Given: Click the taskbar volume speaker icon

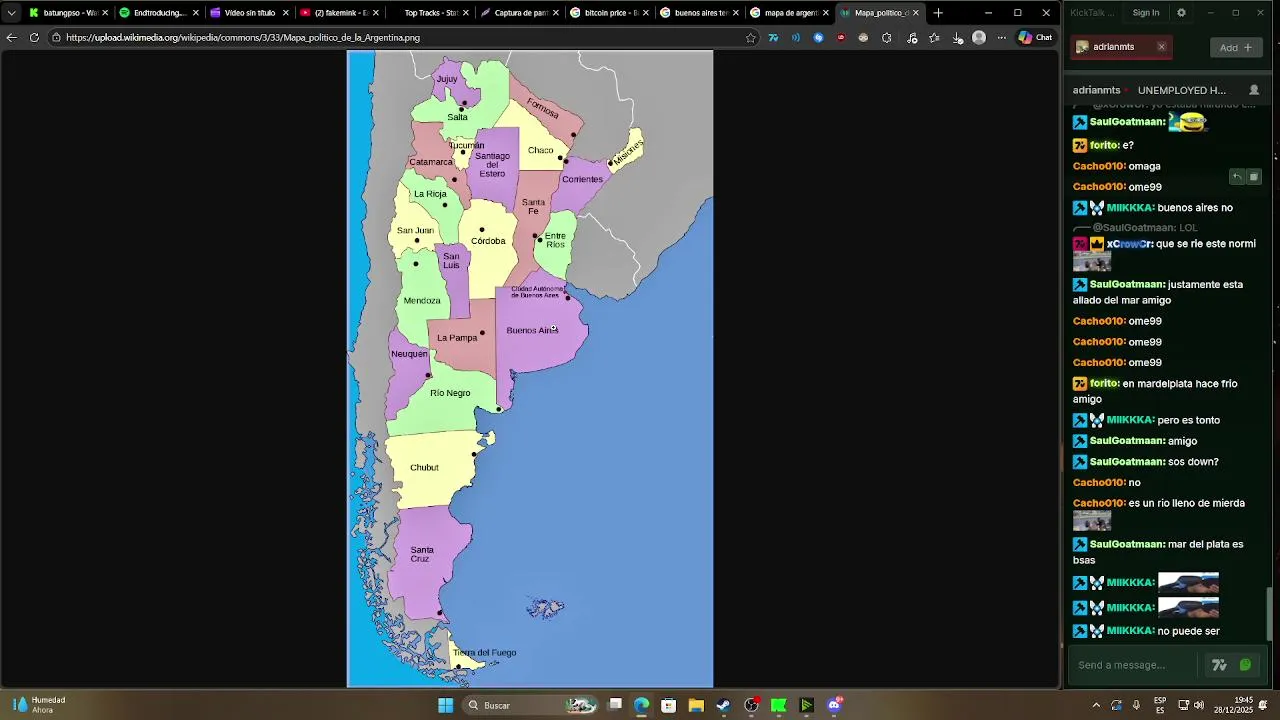Looking at the screenshot, I should coord(1198,705).
